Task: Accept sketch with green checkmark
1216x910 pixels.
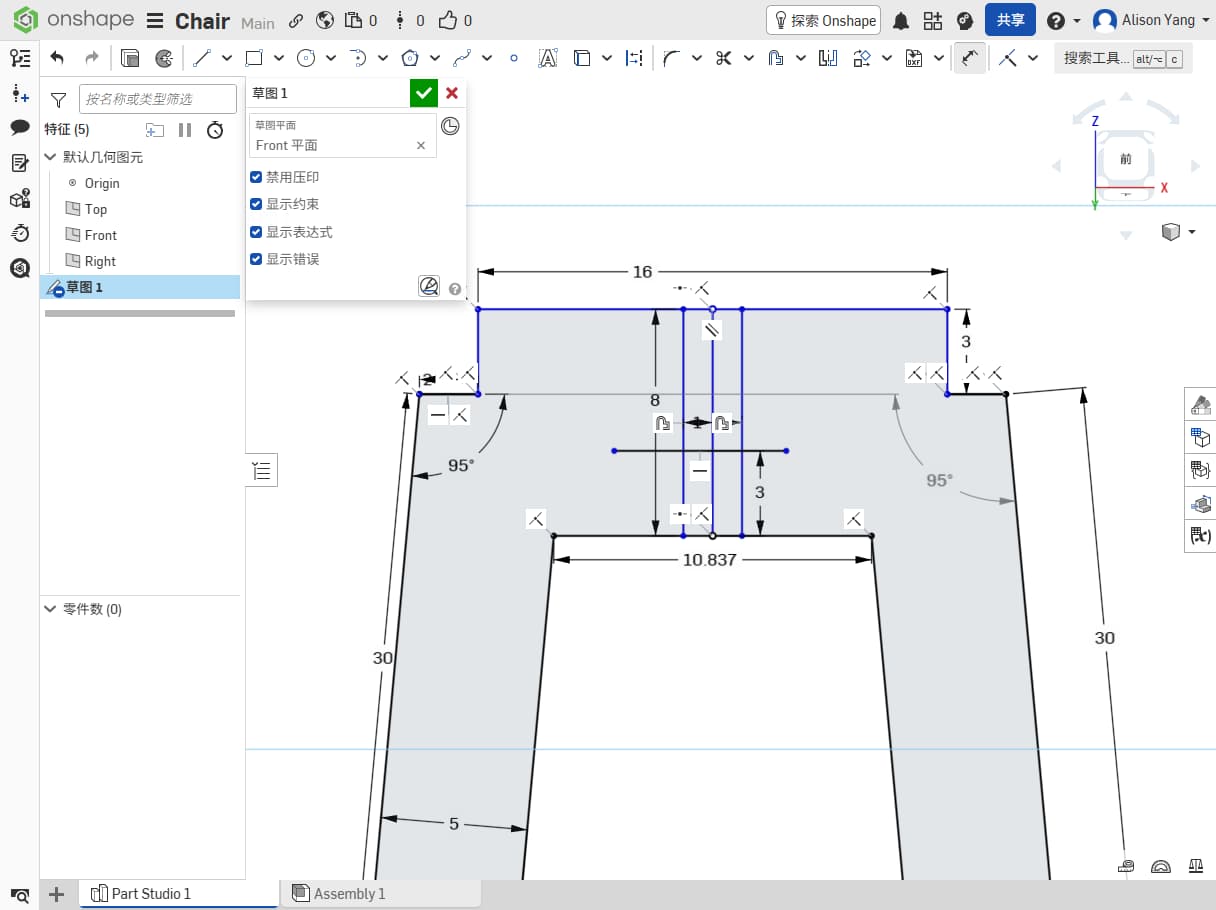Action: click(424, 93)
